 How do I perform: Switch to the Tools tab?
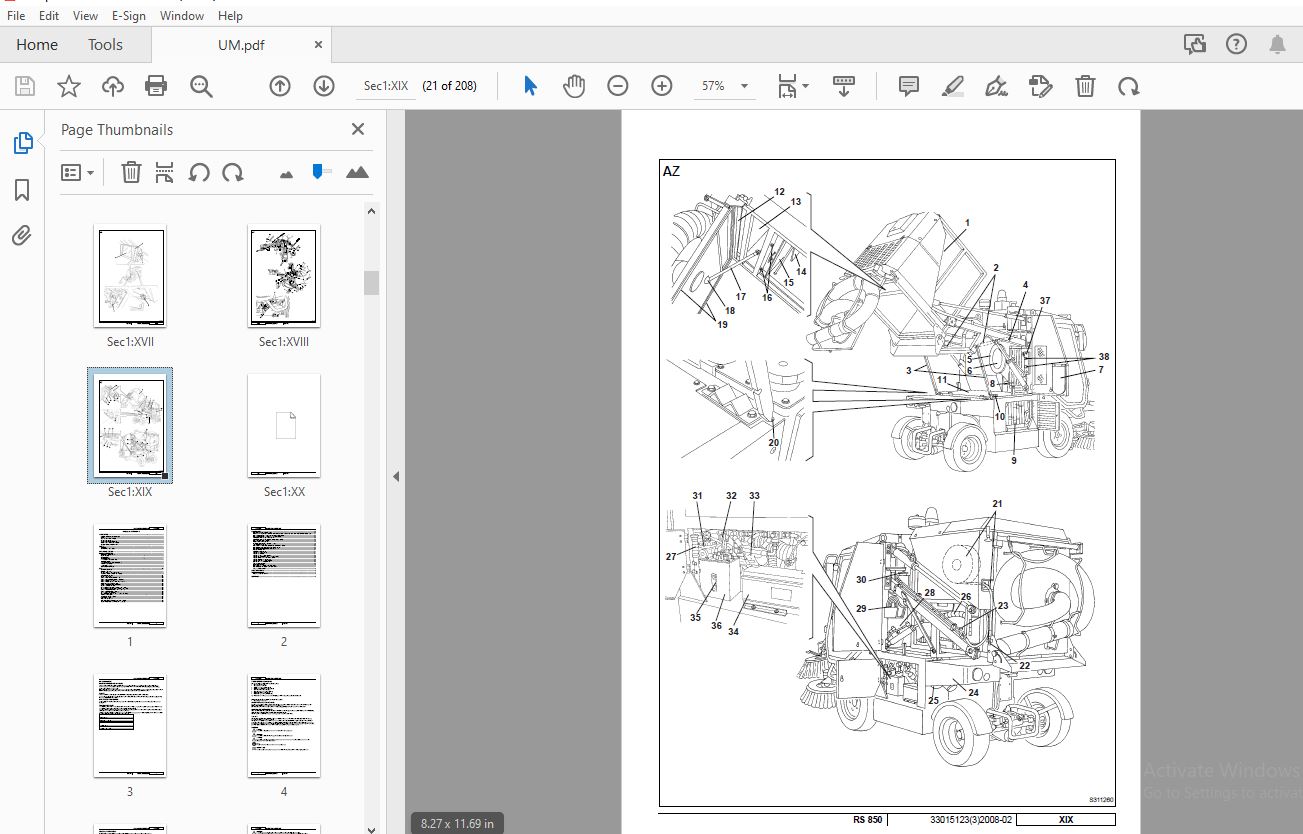tap(105, 44)
